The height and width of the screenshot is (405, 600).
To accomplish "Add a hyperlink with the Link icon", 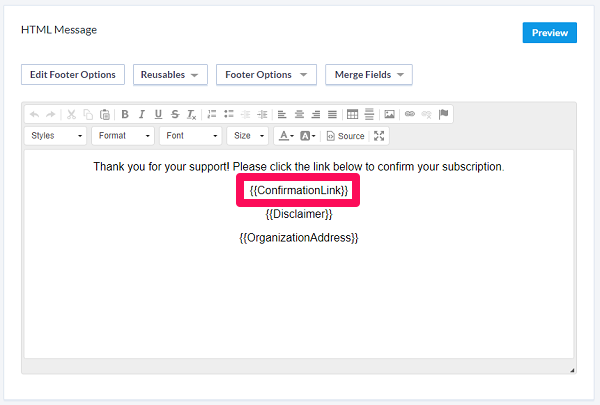I will click(x=410, y=114).
